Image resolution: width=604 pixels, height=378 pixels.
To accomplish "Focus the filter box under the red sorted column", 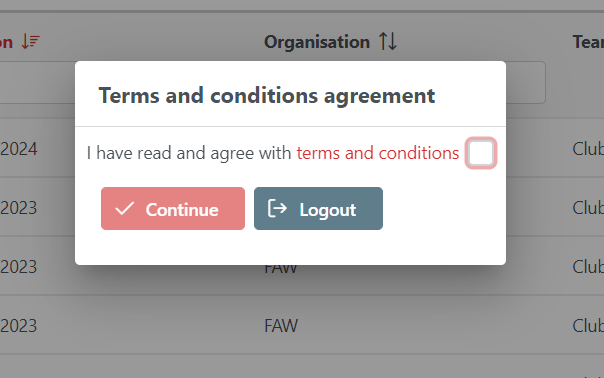I will 37,82.
